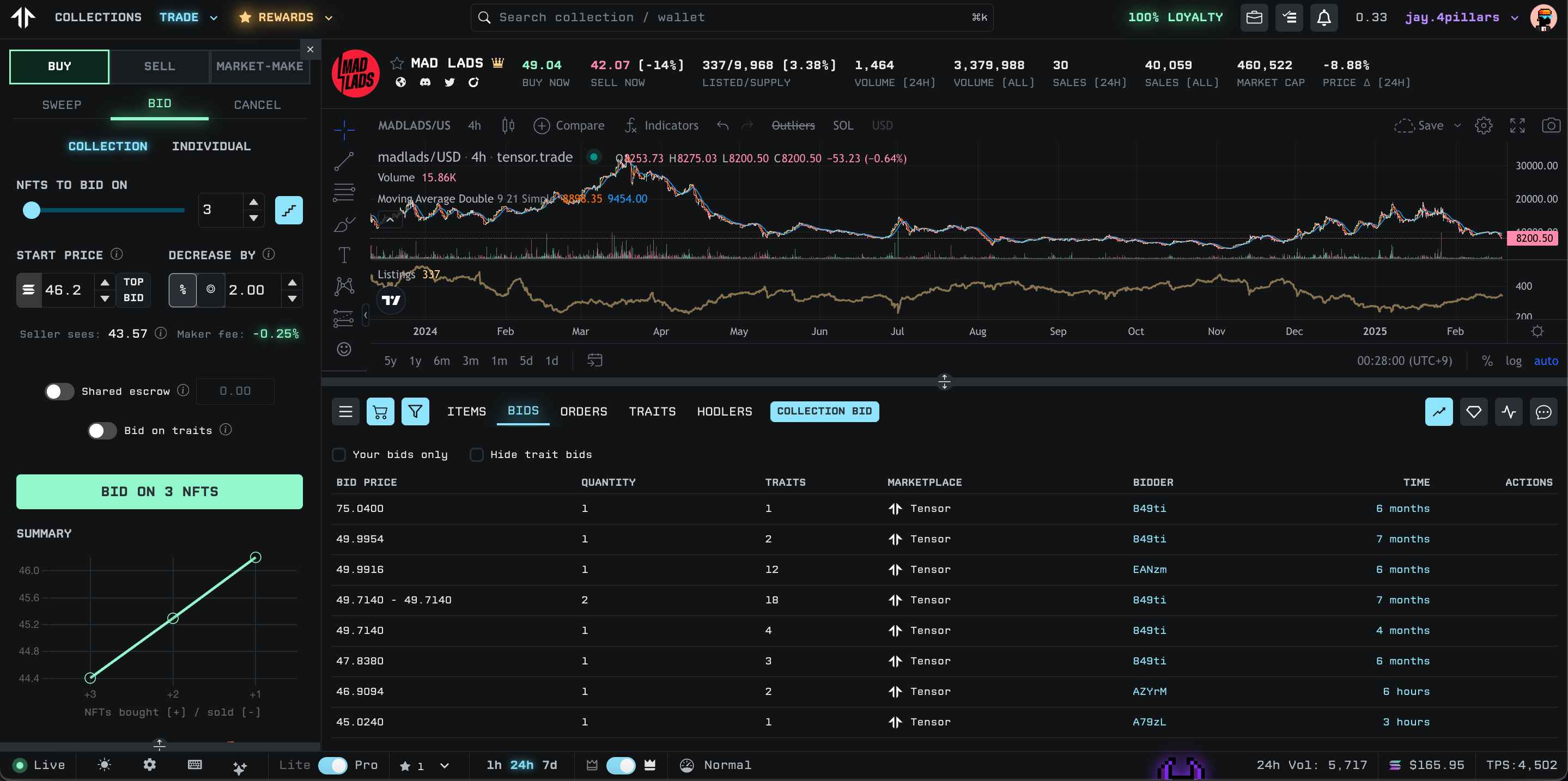Favorite Mad Lads with star icon
Image resolution: width=1568 pixels, height=781 pixels.
(x=397, y=63)
